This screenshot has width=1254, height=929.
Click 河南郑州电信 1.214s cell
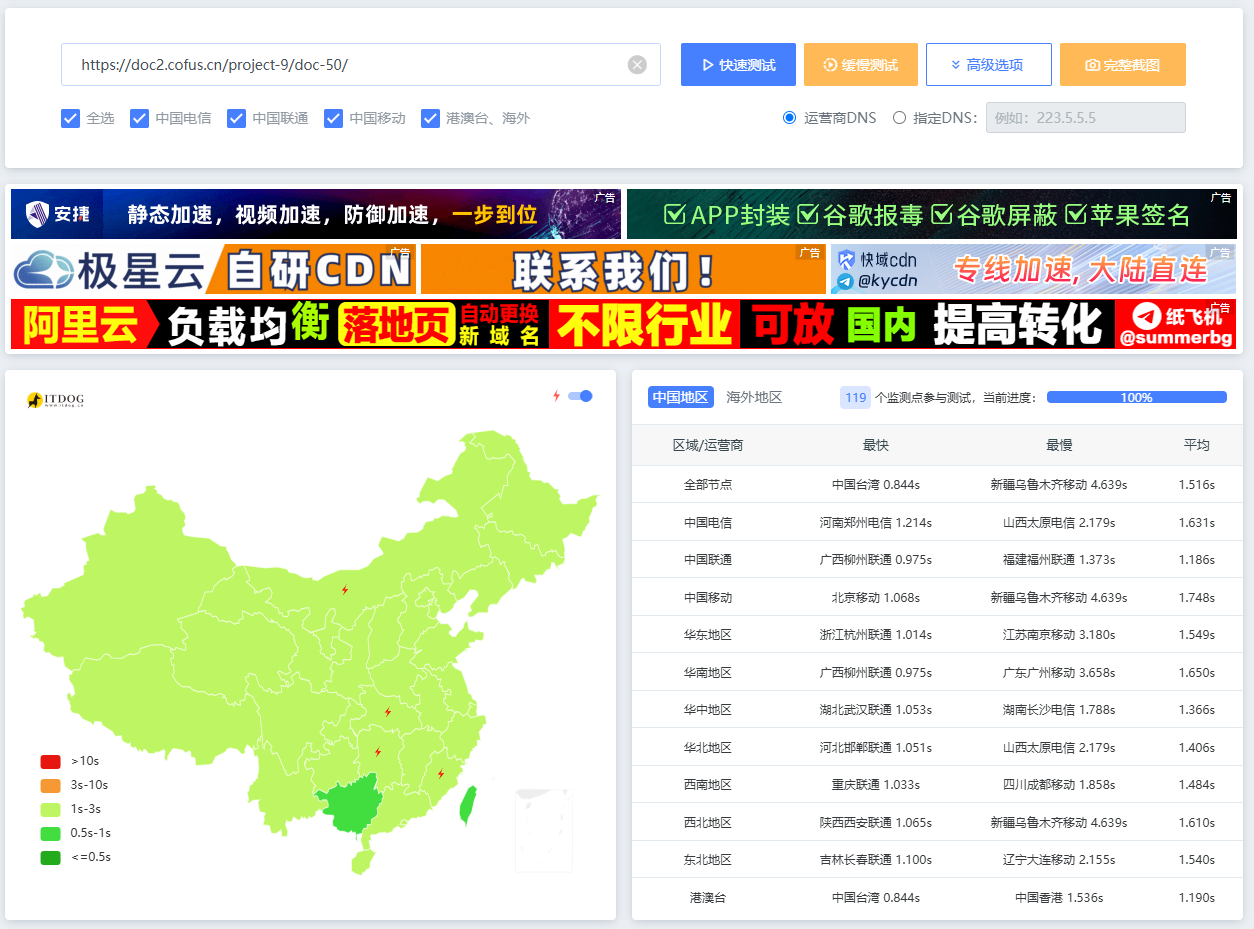(876, 522)
